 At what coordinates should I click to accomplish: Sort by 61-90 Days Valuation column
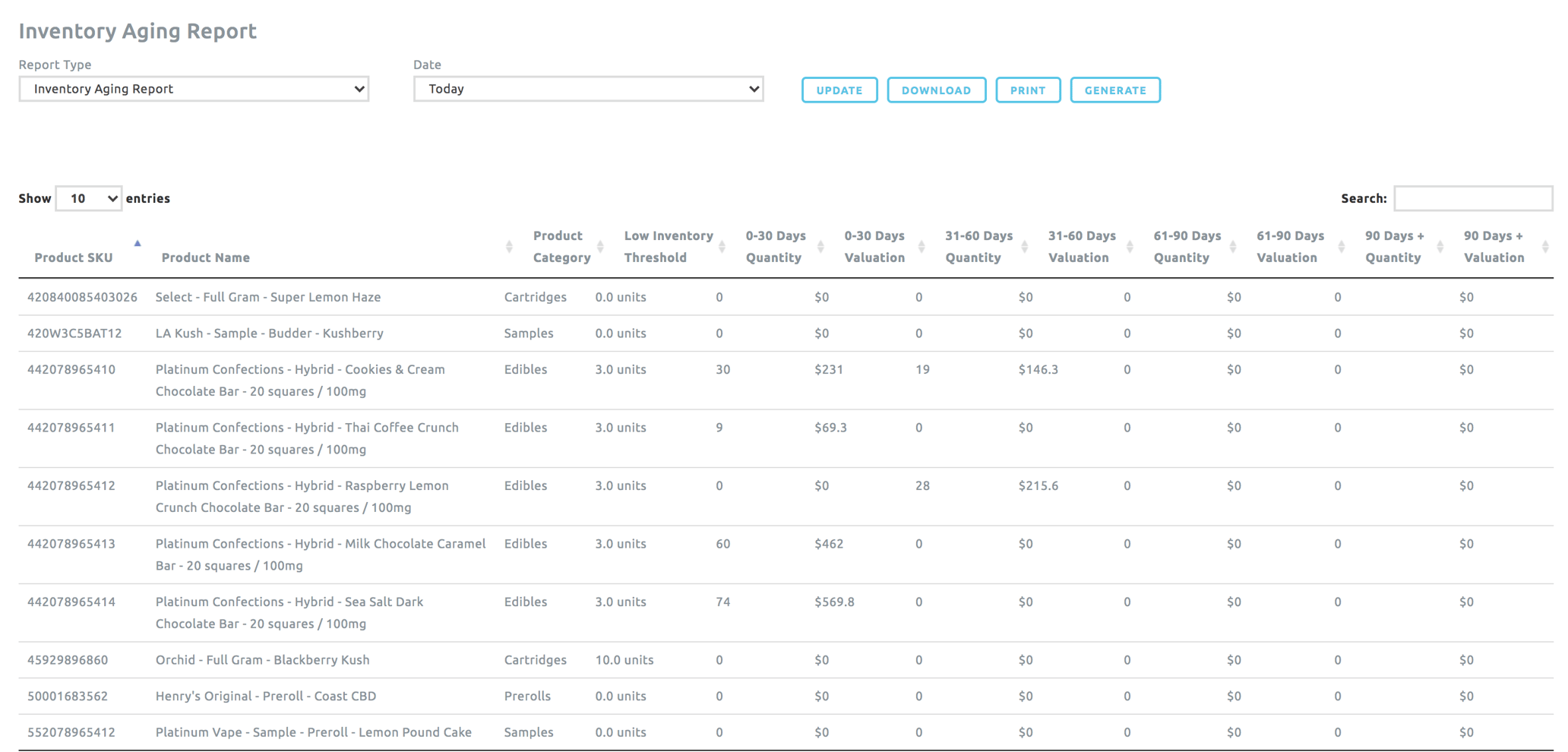1341,247
